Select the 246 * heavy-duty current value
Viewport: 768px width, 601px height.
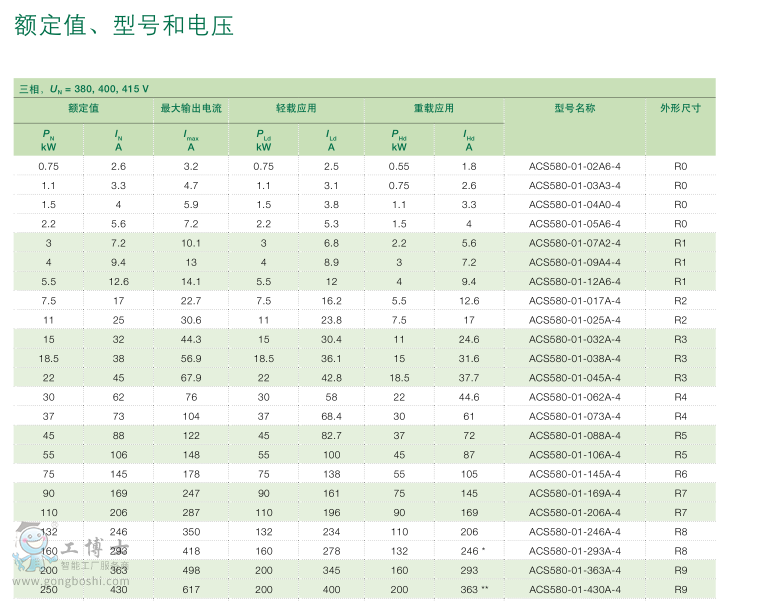coord(471,551)
